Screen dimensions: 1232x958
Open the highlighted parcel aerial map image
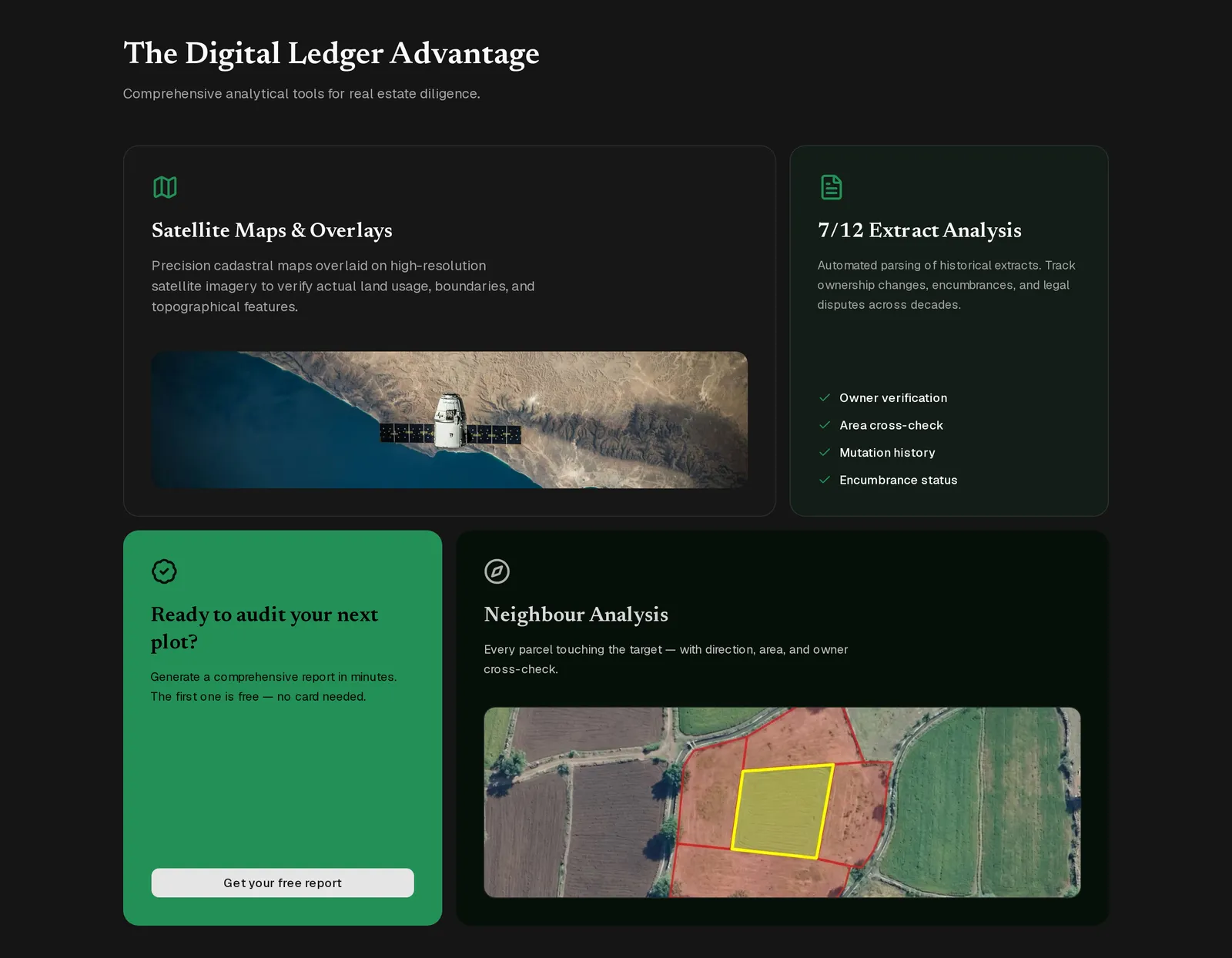coord(782,802)
